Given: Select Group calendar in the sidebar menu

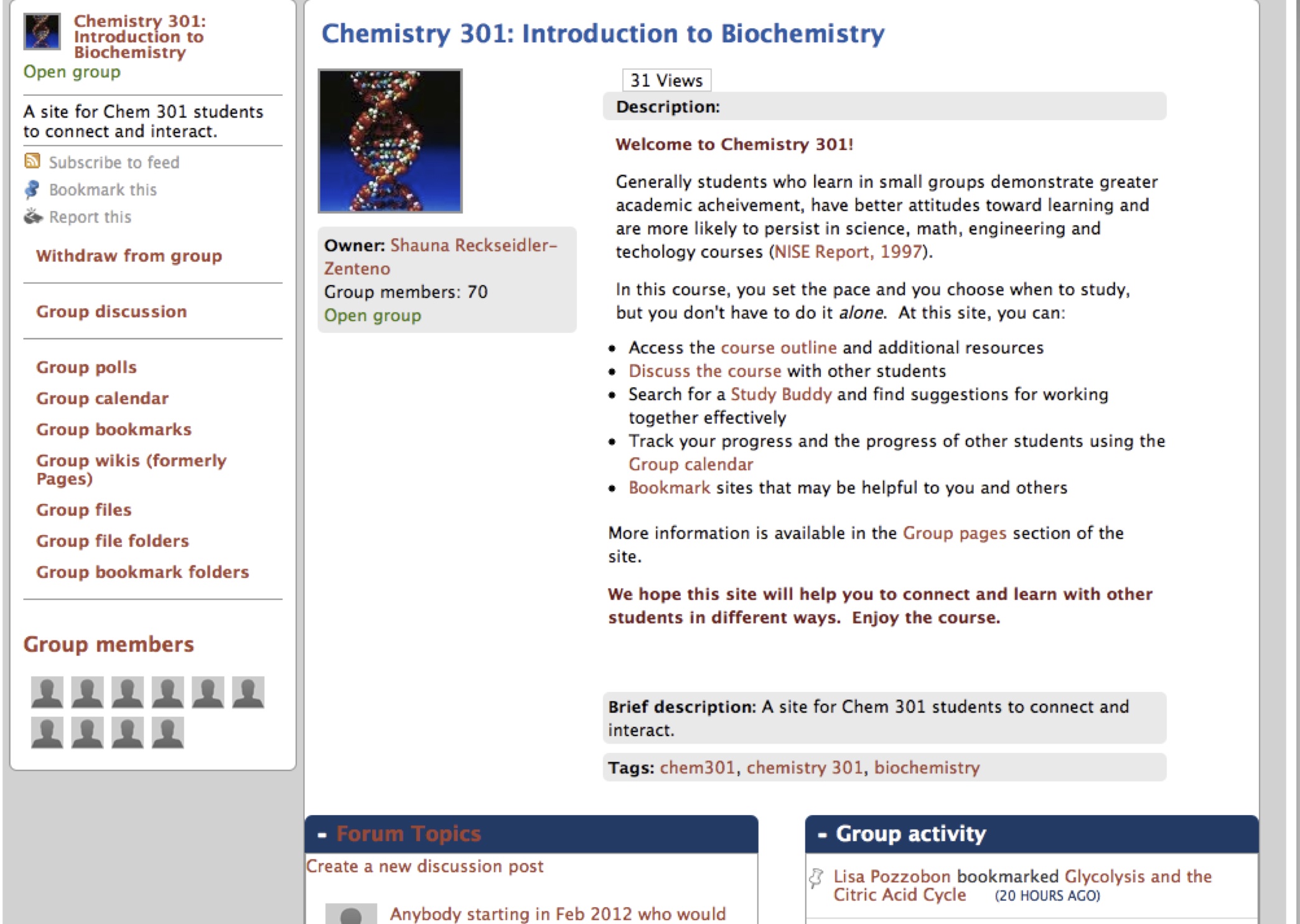Looking at the screenshot, I should 102,398.
